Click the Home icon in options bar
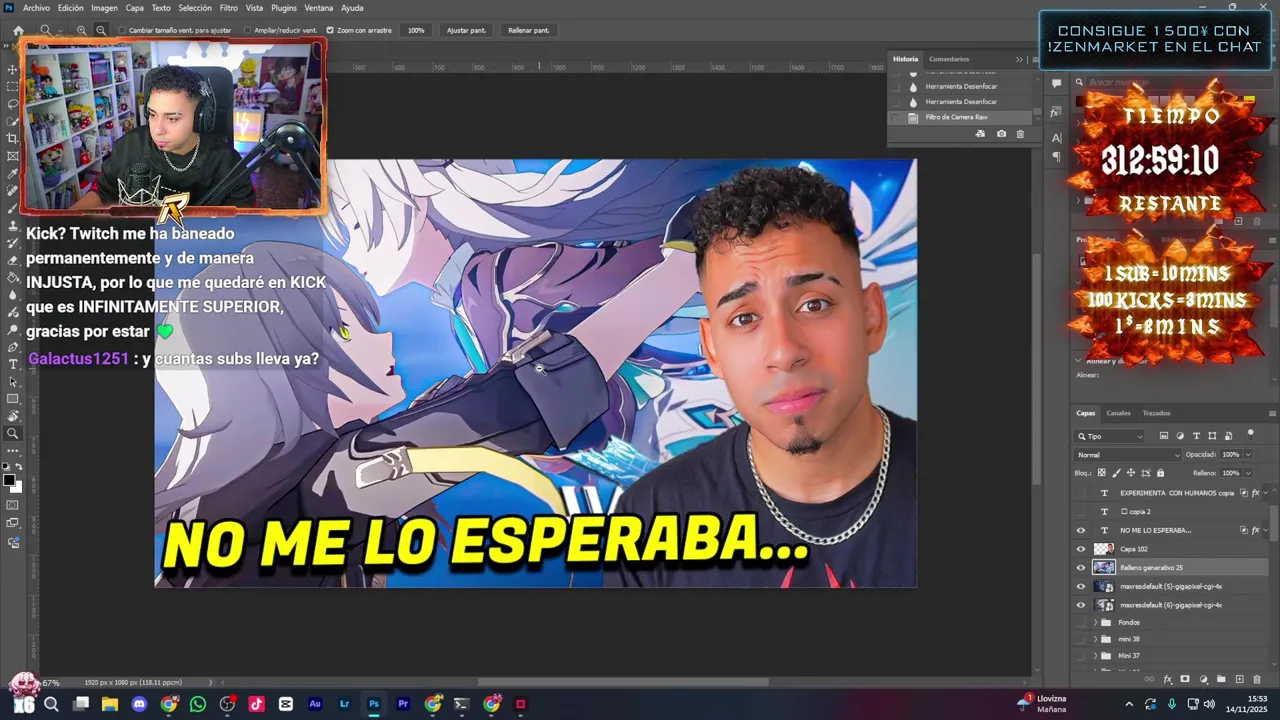Viewport: 1280px width, 720px height. click(x=18, y=30)
